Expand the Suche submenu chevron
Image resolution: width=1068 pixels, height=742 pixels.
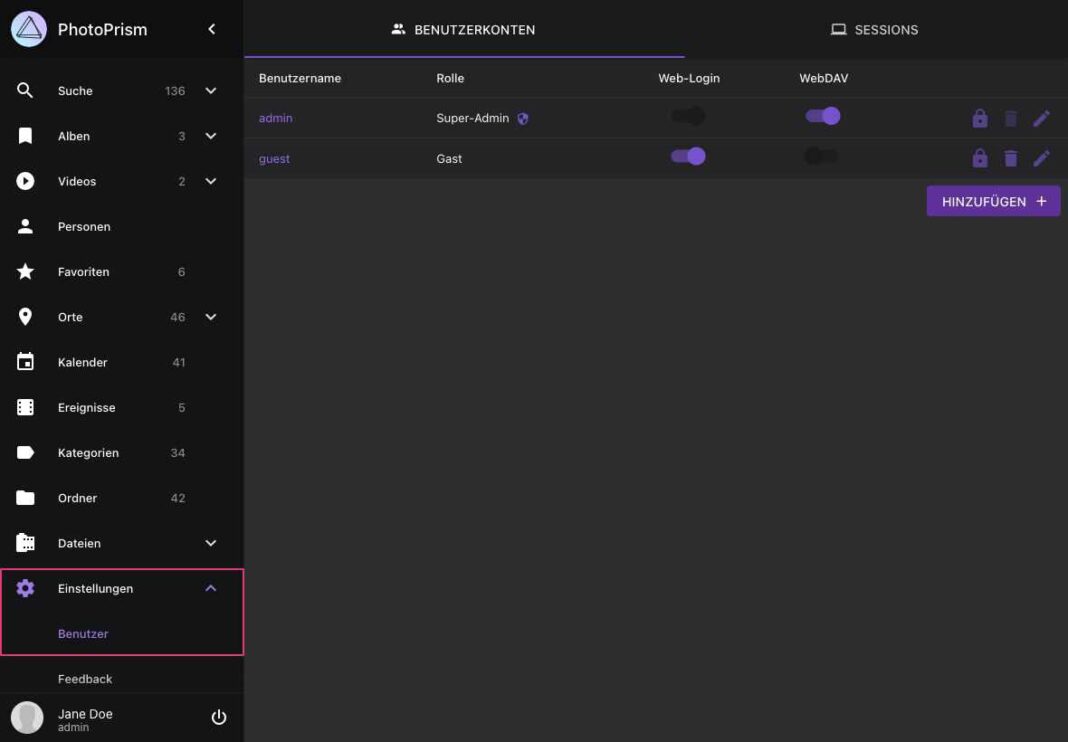tap(211, 91)
